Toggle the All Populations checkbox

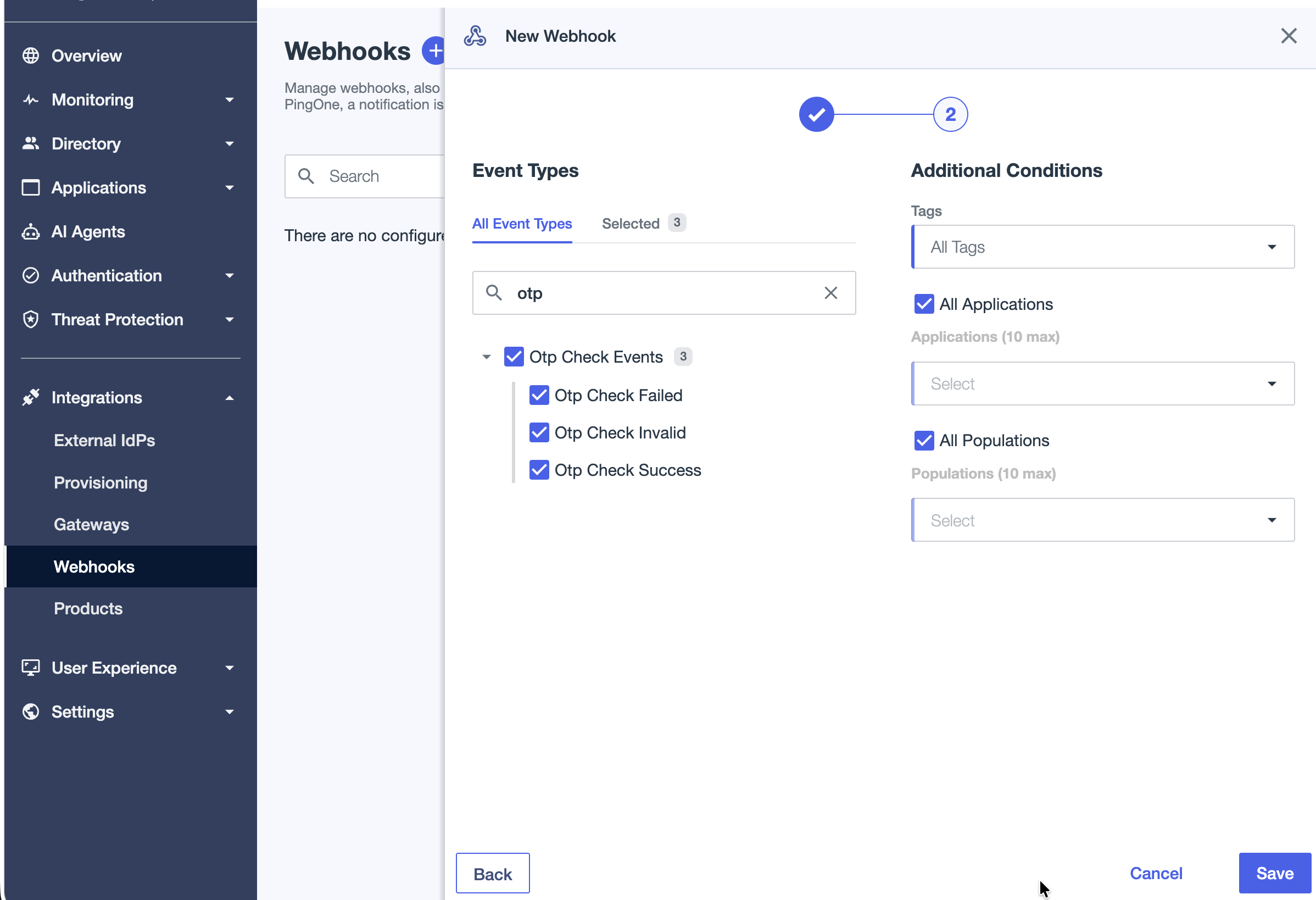[x=924, y=441]
